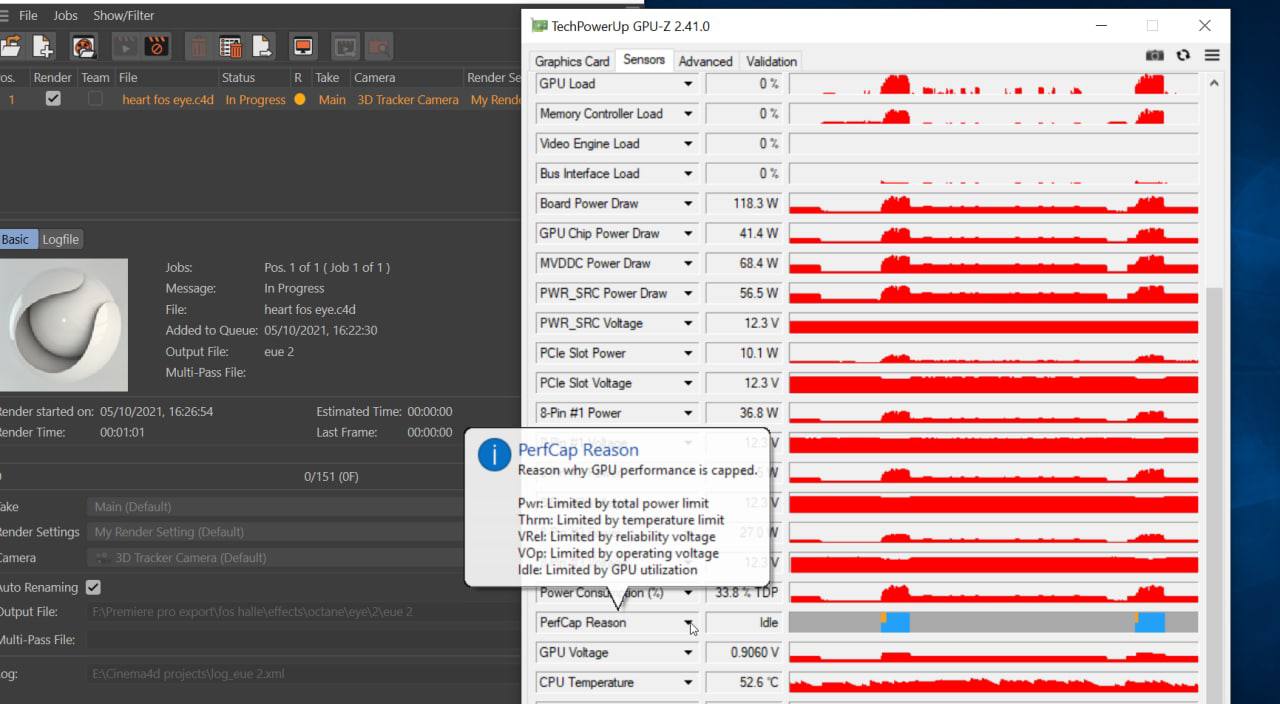The height and width of the screenshot is (704, 1280).
Task: Click the grayed magnifier camera icon
Action: coord(378,46)
